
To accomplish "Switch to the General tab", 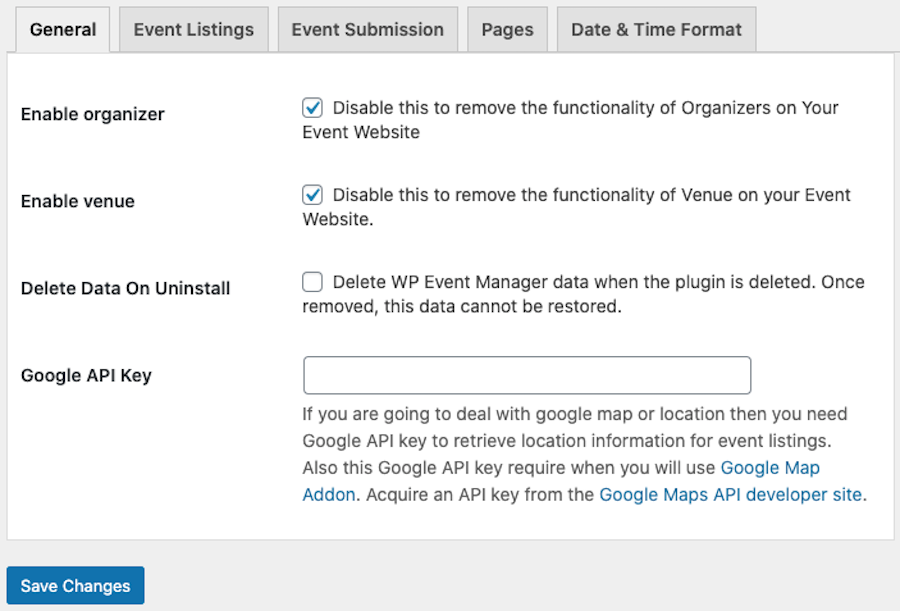I will [x=63, y=29].
